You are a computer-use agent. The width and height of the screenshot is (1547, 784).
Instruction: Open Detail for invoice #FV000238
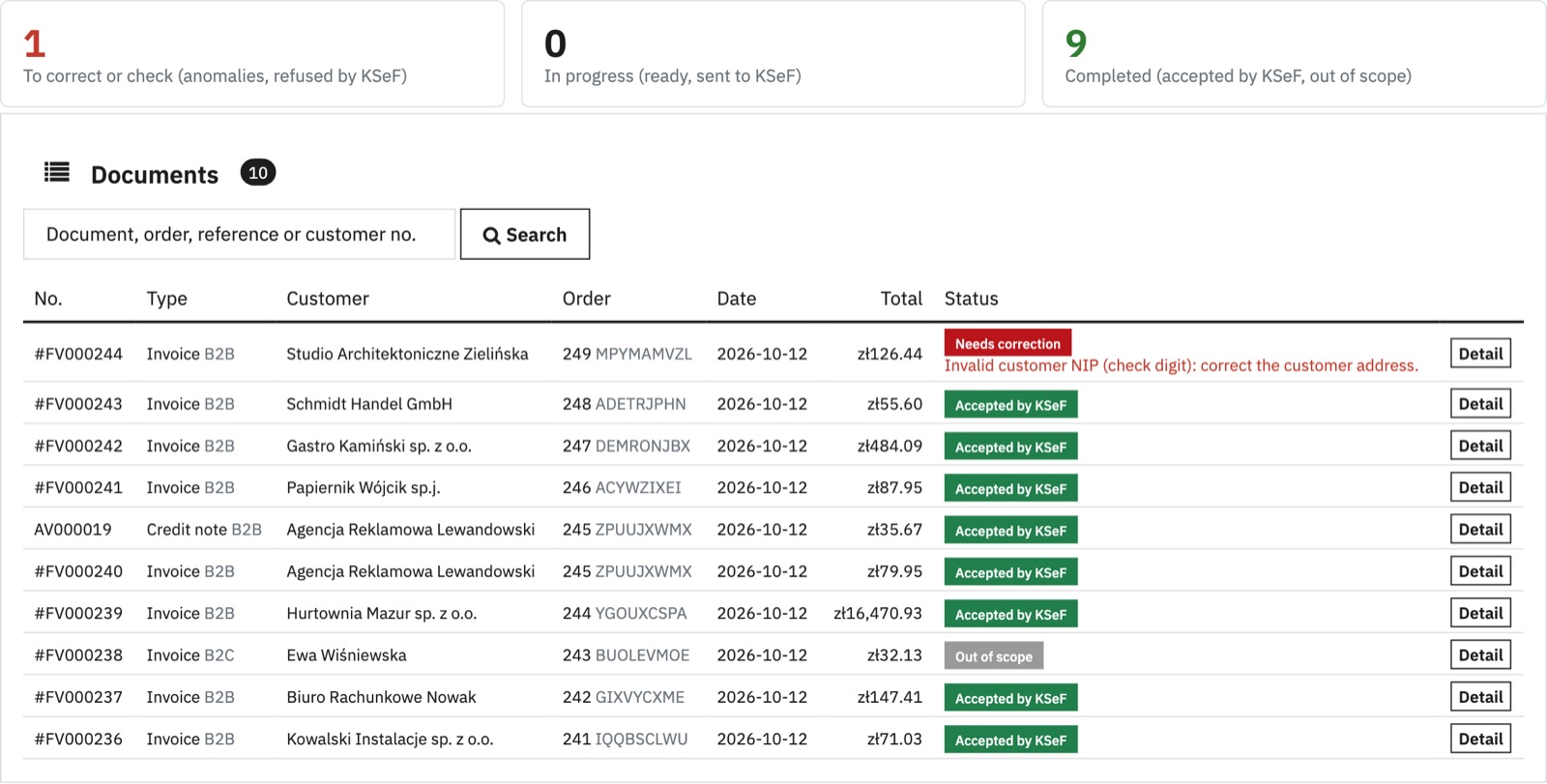(x=1480, y=655)
